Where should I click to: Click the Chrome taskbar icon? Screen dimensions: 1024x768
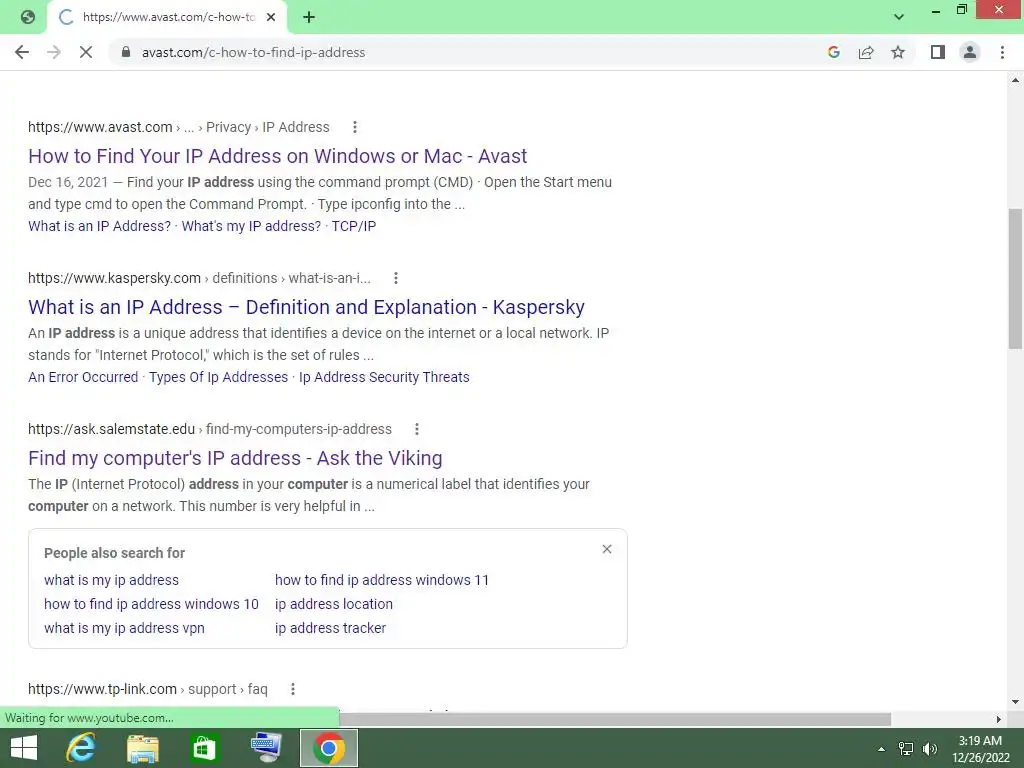click(x=328, y=748)
